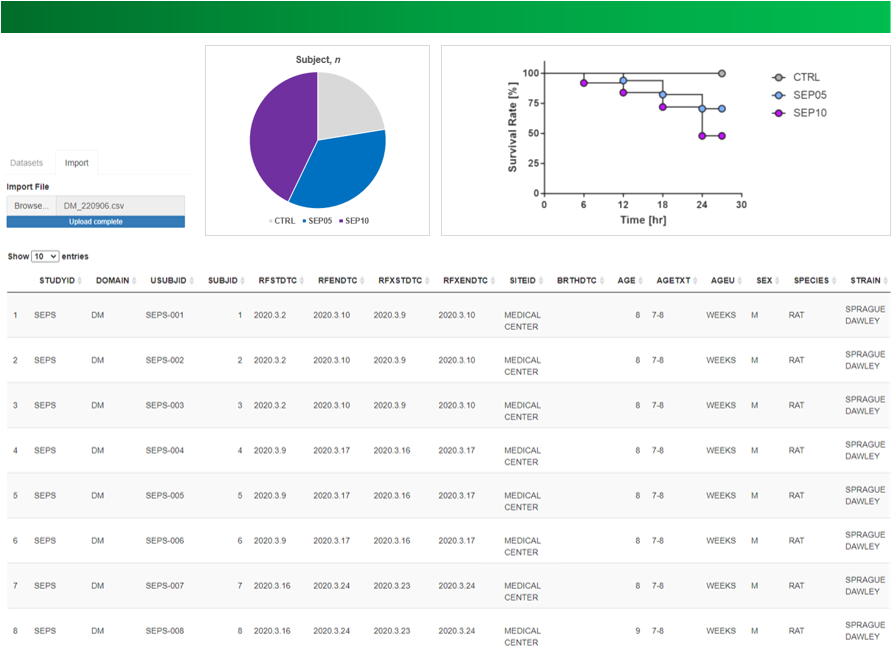Click the Browse... file button
Screen dimensions: 891x651
click(31, 206)
